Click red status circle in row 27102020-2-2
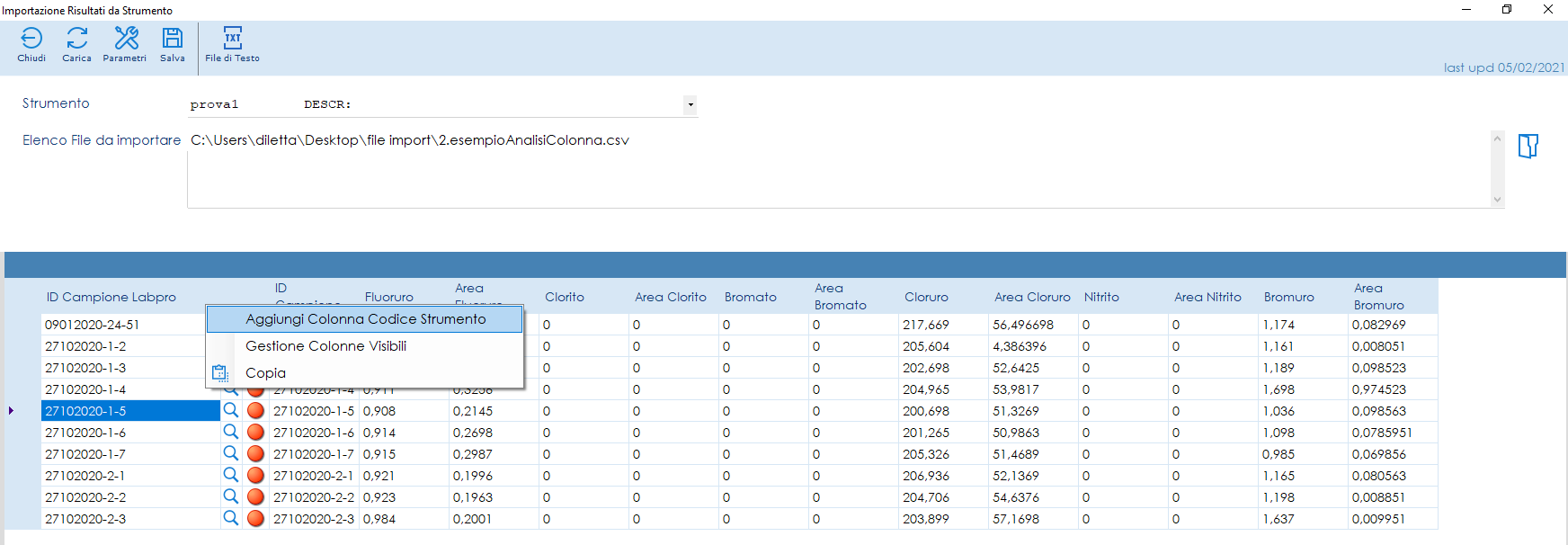This screenshot has height=545, width=1568. tap(255, 497)
